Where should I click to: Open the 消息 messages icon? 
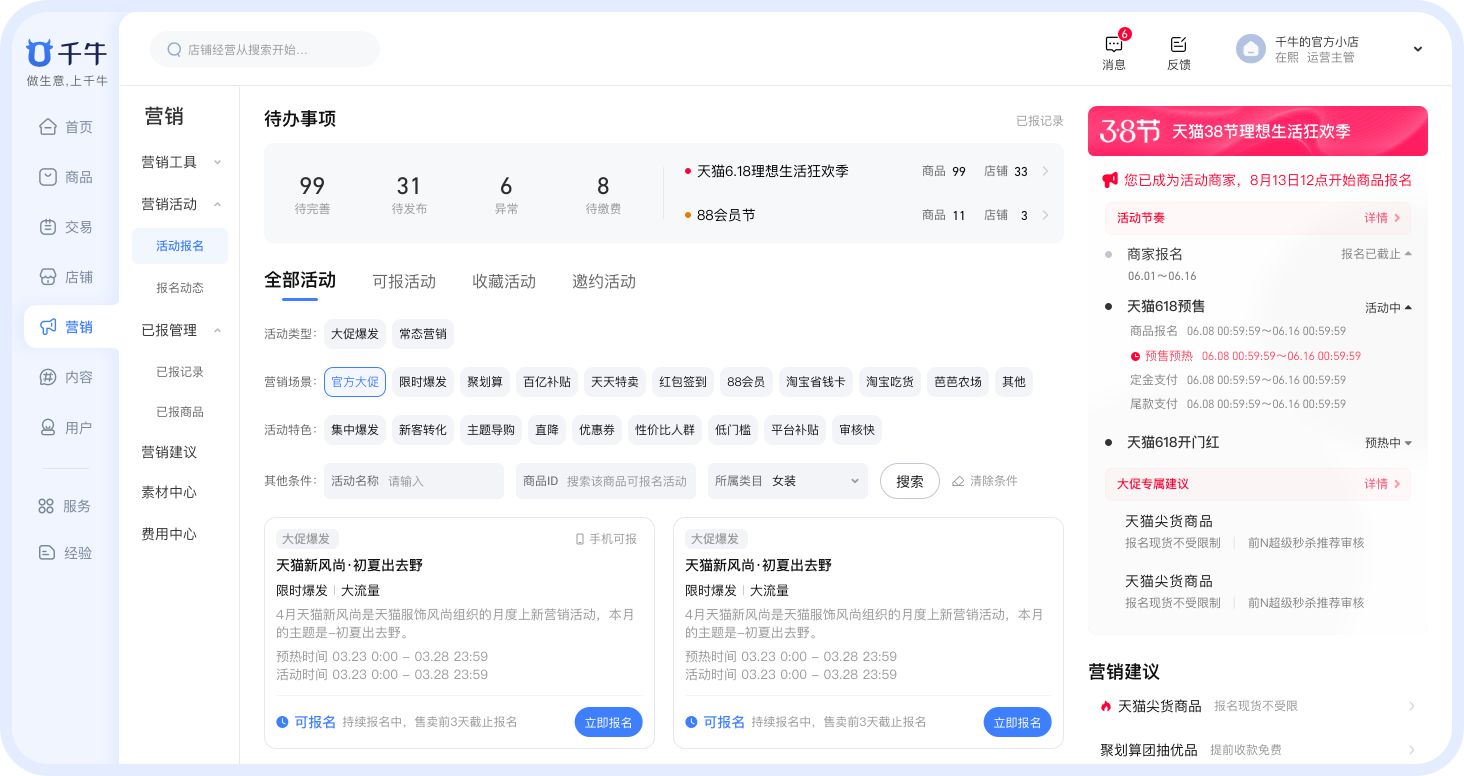tap(1114, 44)
